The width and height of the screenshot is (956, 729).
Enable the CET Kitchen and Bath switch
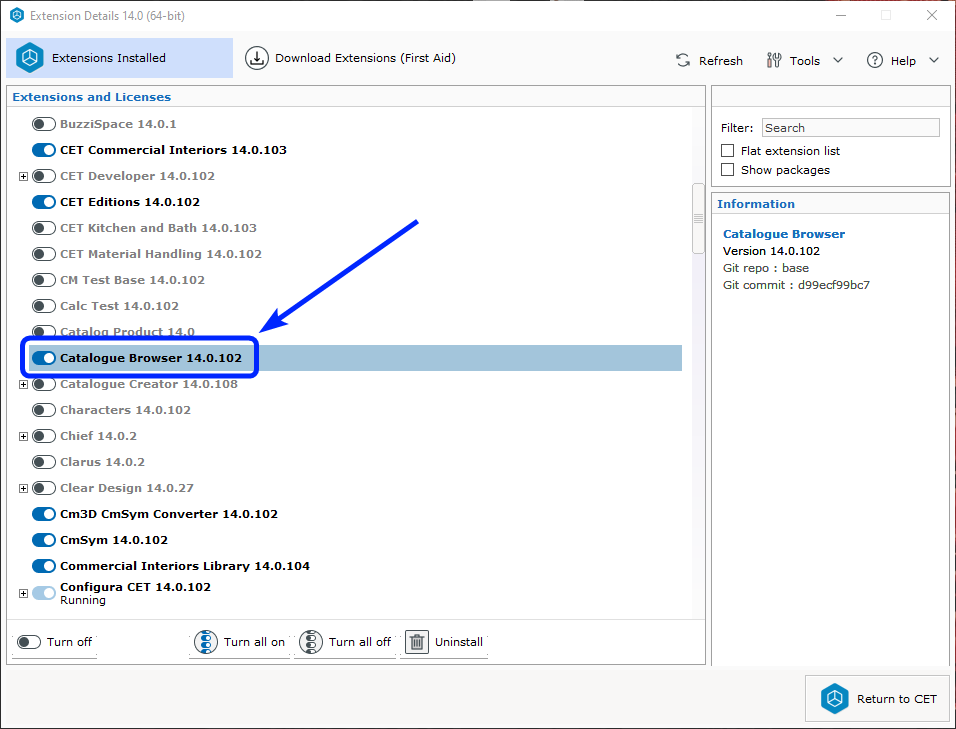click(44, 228)
